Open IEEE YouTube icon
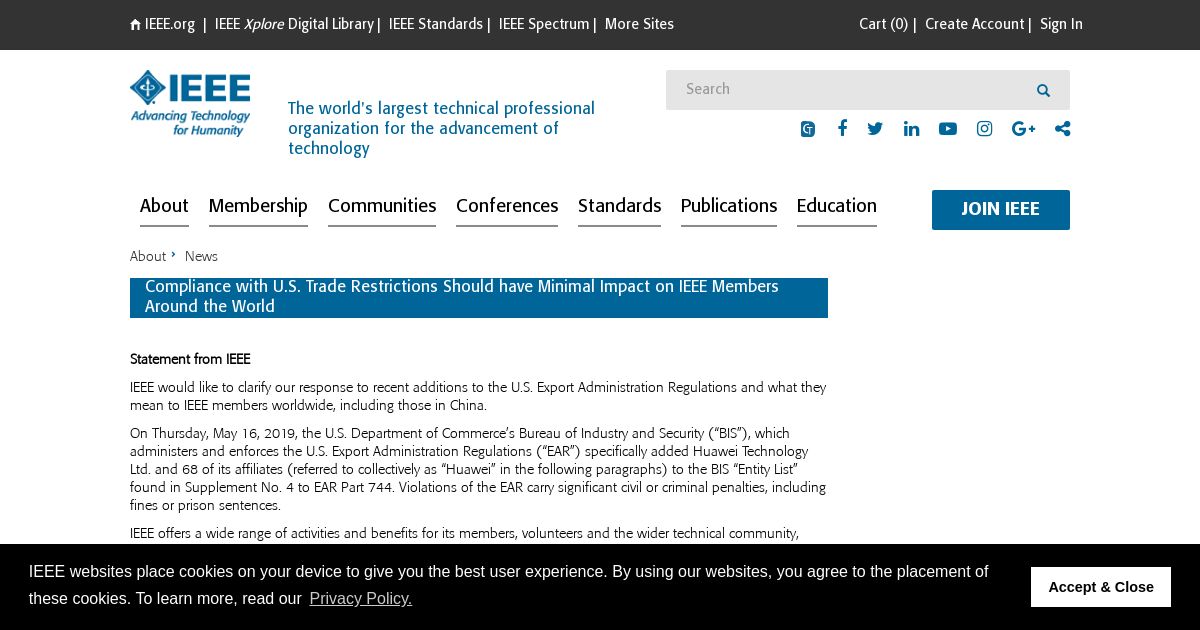The height and width of the screenshot is (630, 1200). click(948, 129)
